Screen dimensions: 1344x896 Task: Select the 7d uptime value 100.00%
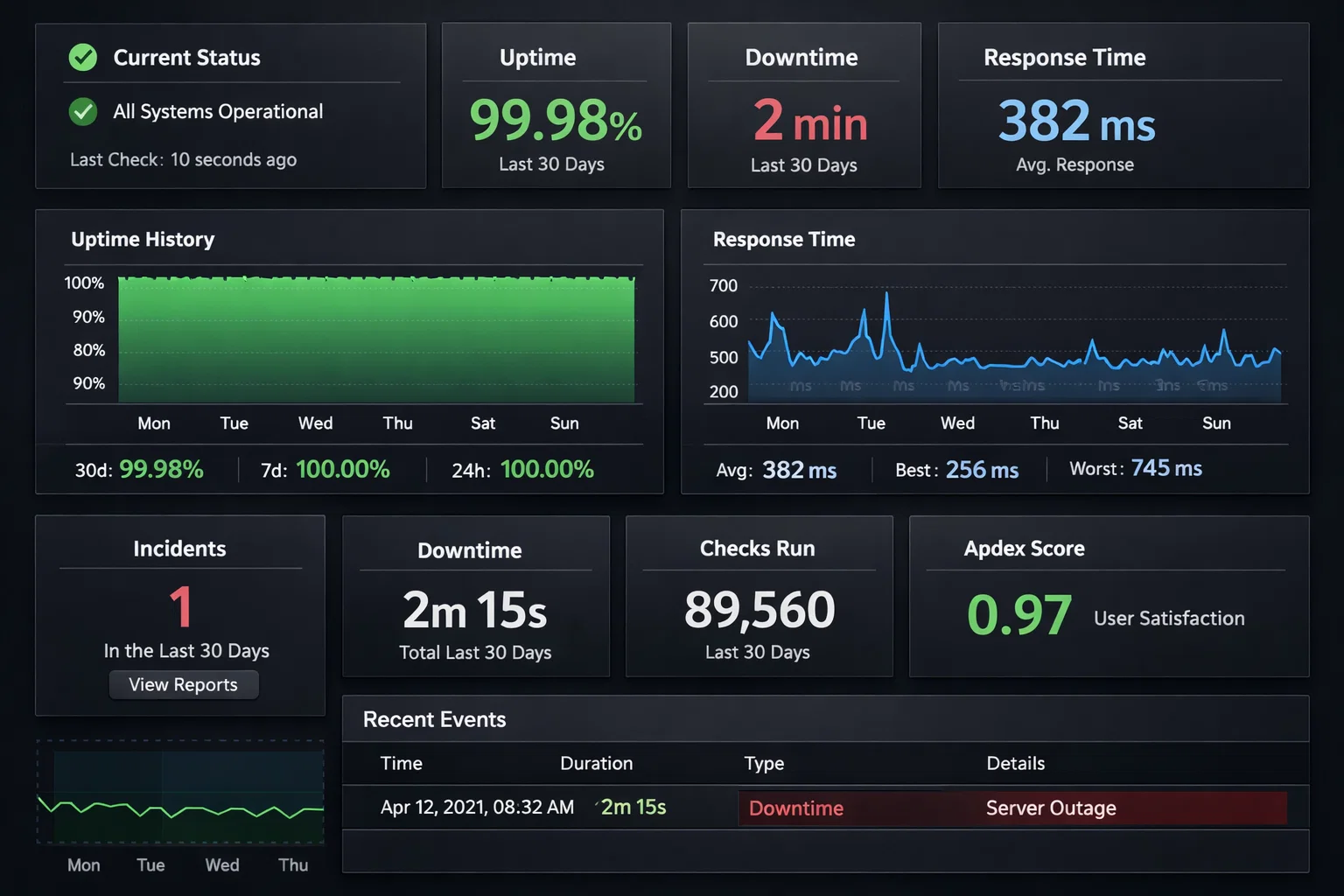342,470
